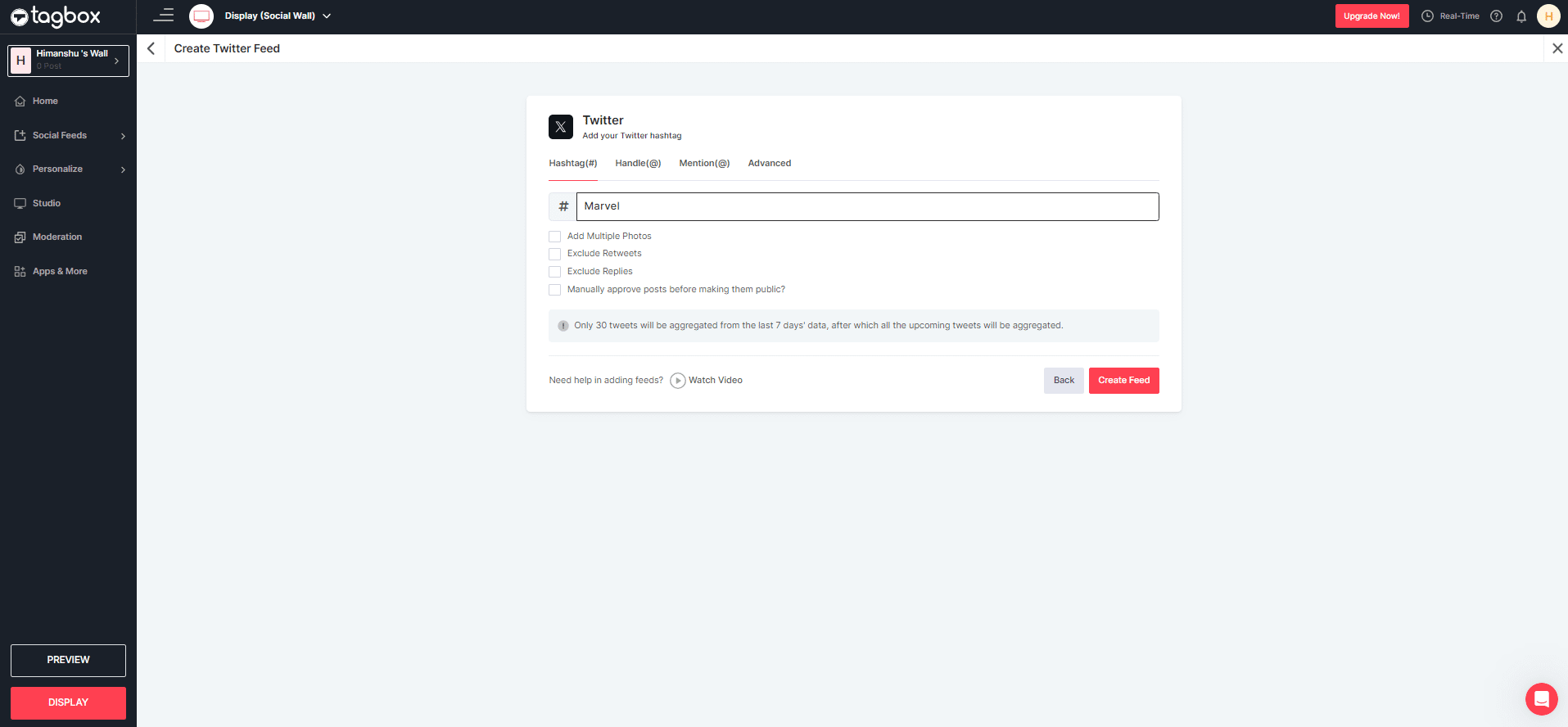Open the notifications bell
Image resolution: width=1568 pixels, height=727 pixels.
1521,16
